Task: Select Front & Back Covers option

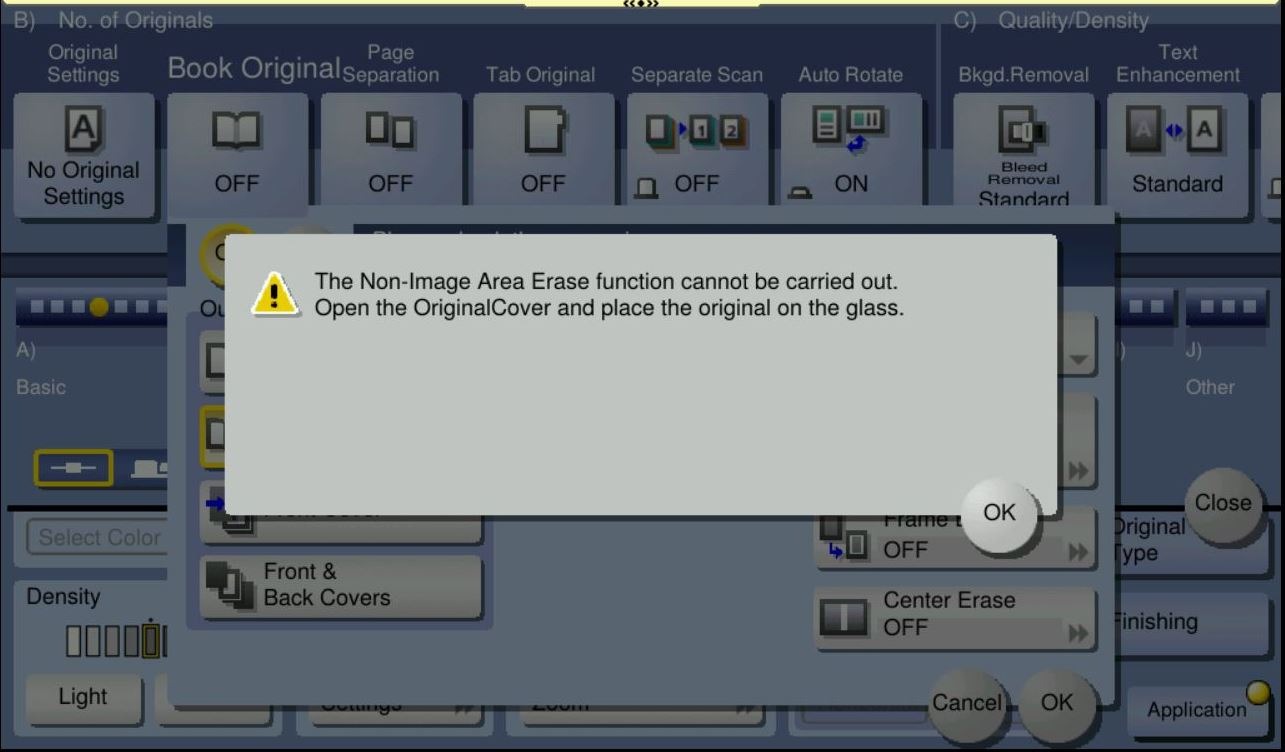Action: click(x=341, y=586)
